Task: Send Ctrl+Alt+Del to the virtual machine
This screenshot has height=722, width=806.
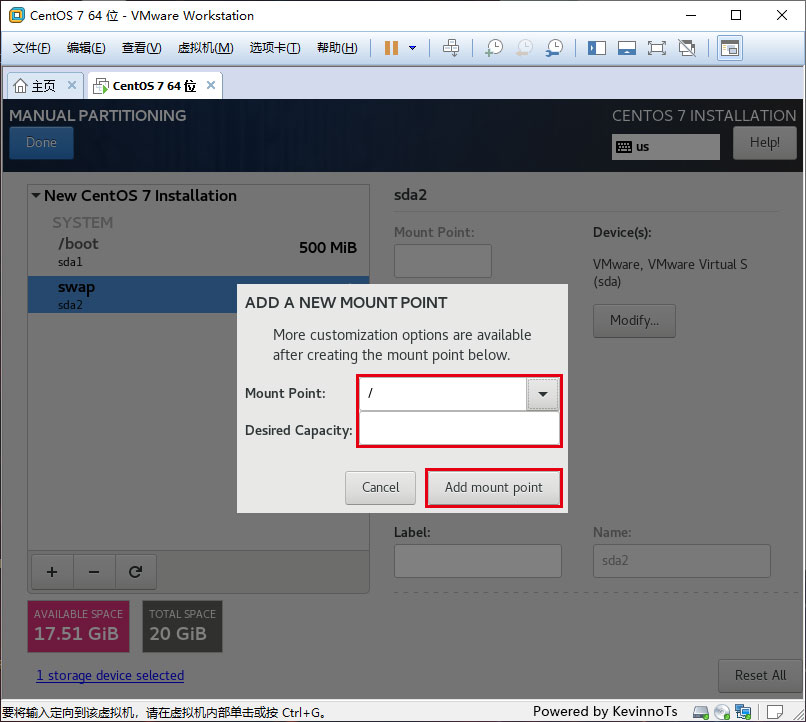Action: coord(451,48)
